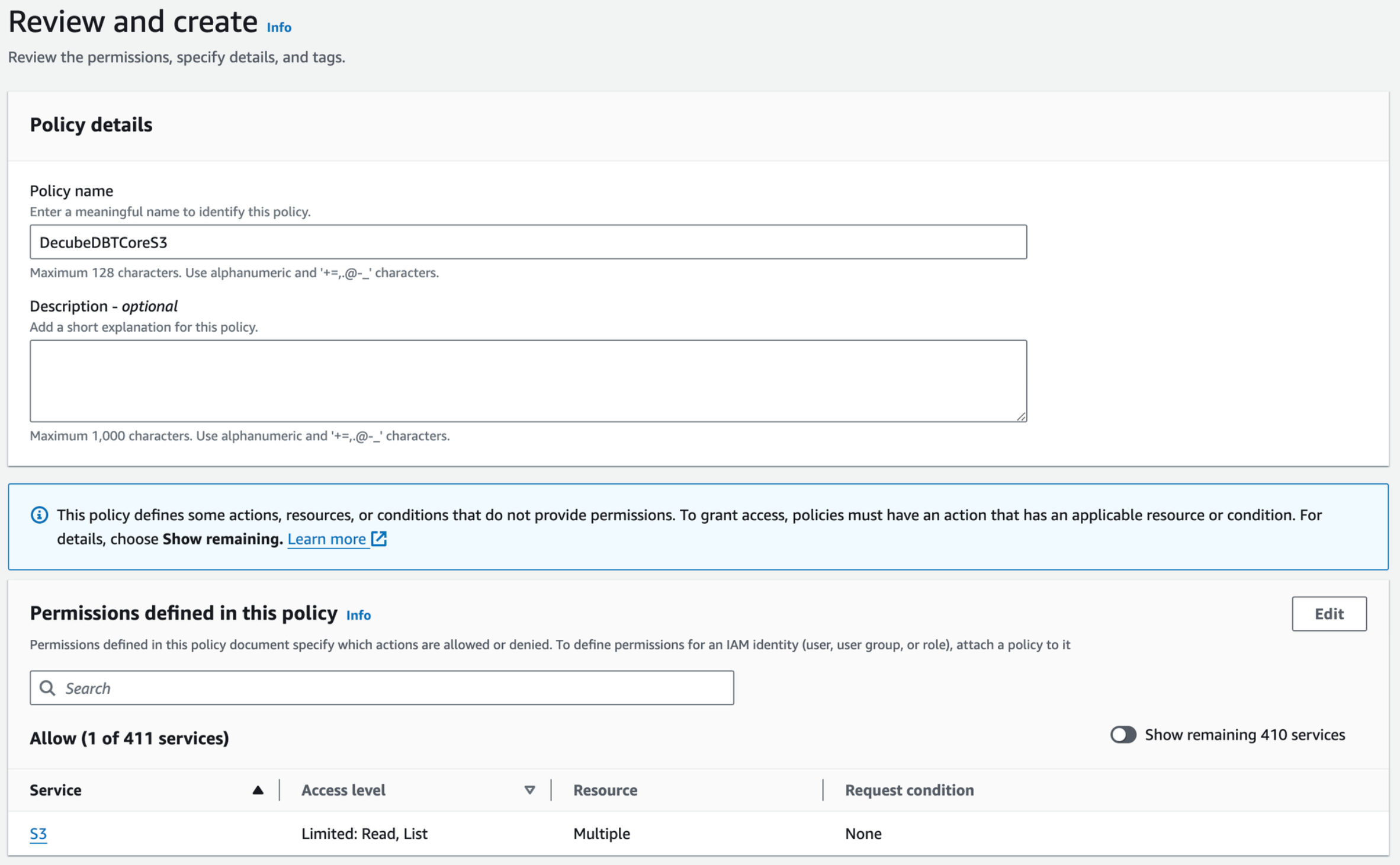The image size is (1400, 865).
Task: Click into the Policy name field
Action: click(x=528, y=242)
